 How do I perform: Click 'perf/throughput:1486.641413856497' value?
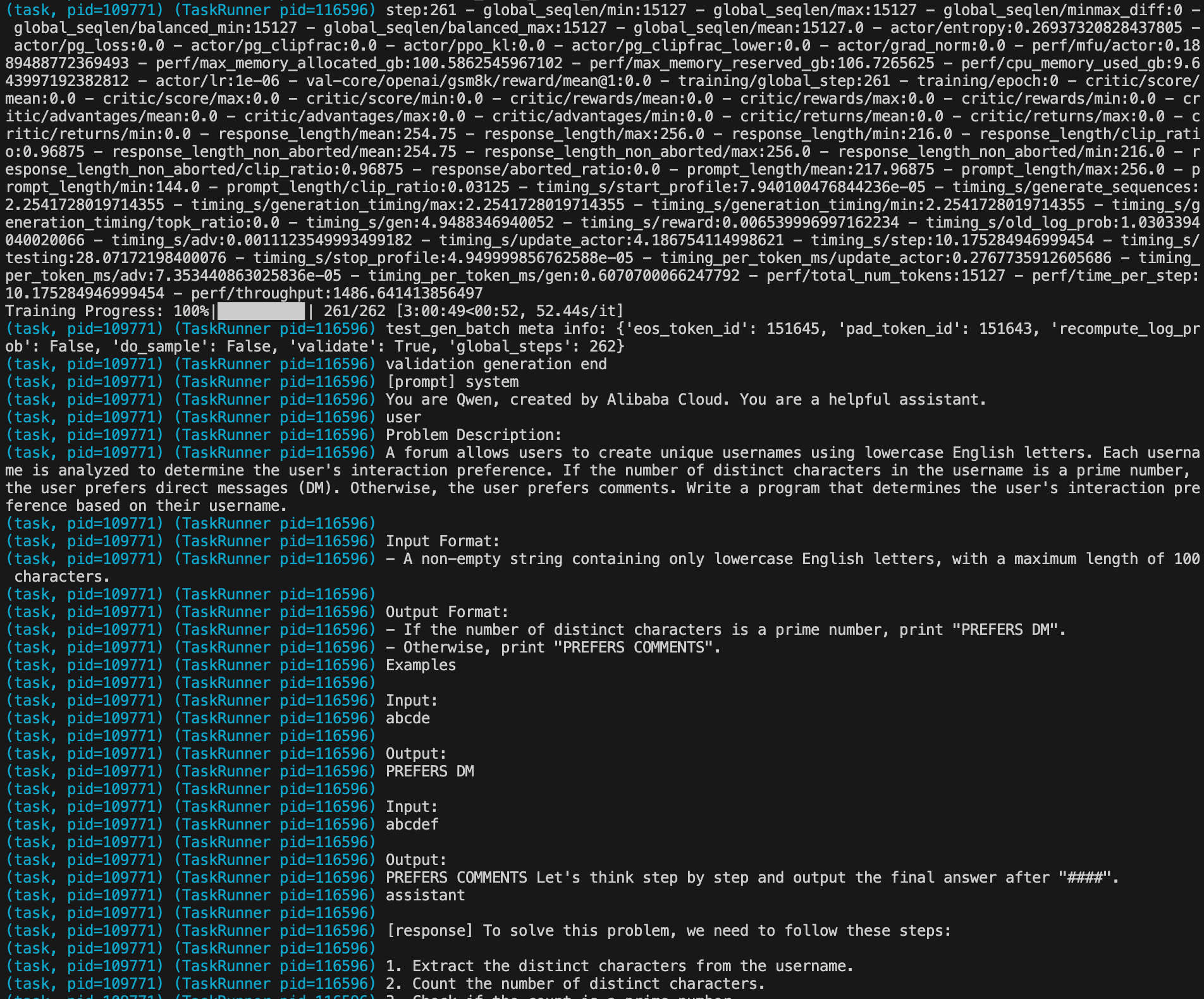(336, 293)
